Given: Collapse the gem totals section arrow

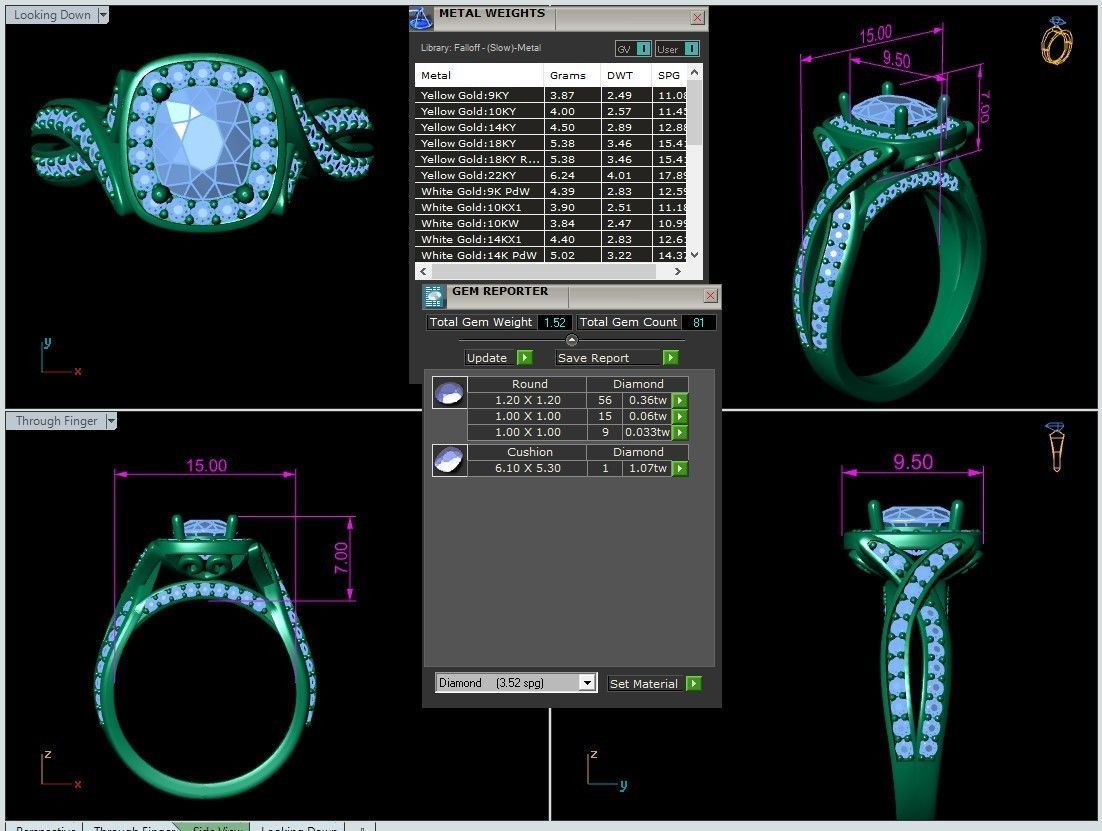Looking at the screenshot, I should pyautogui.click(x=571, y=340).
